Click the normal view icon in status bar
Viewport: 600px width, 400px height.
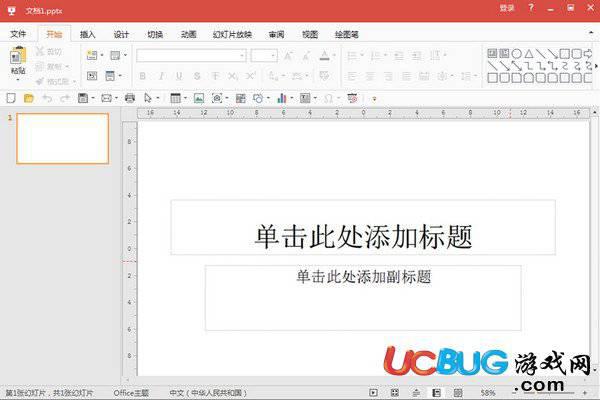436,393
